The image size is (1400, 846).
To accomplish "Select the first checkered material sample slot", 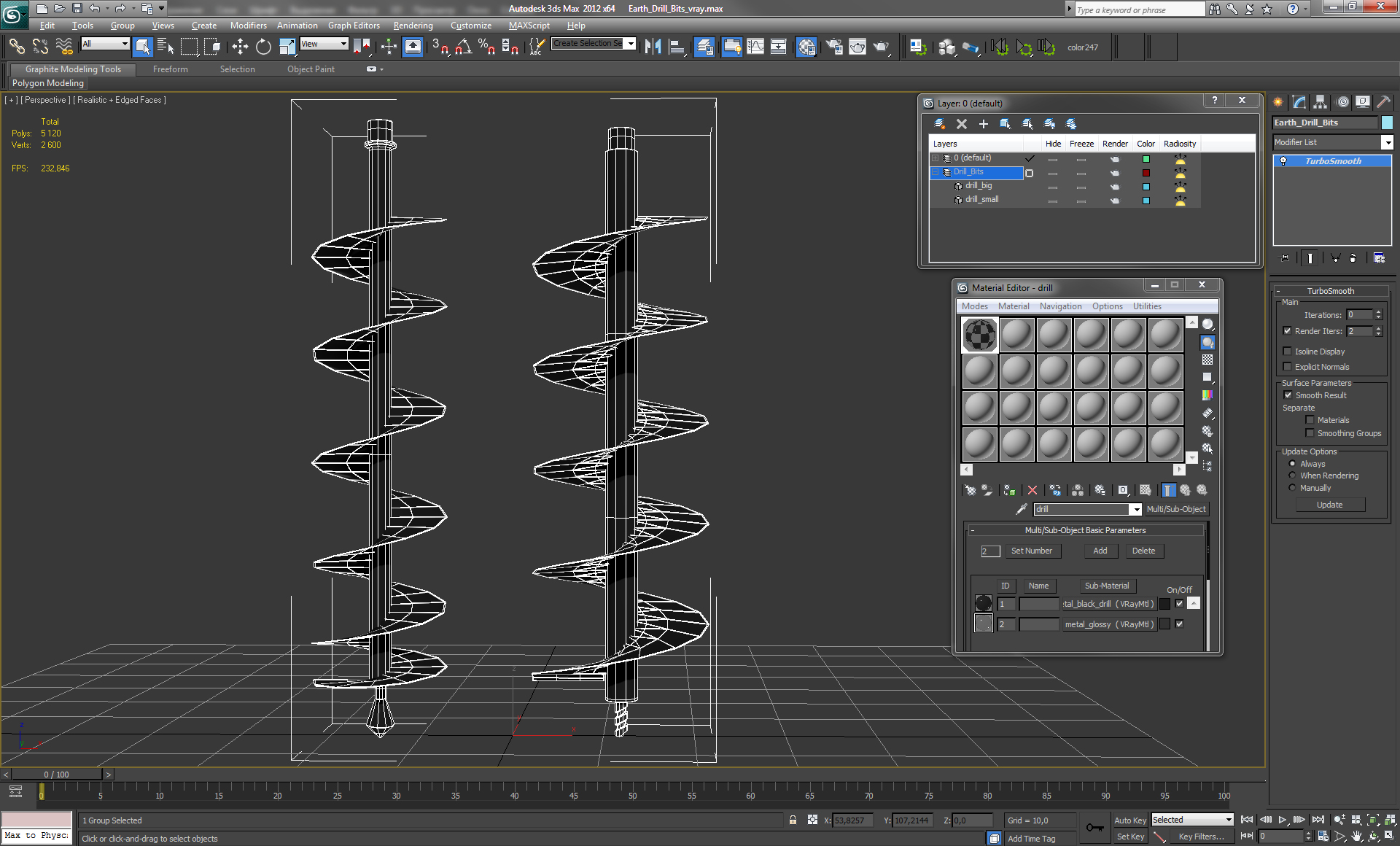I will (x=980, y=335).
